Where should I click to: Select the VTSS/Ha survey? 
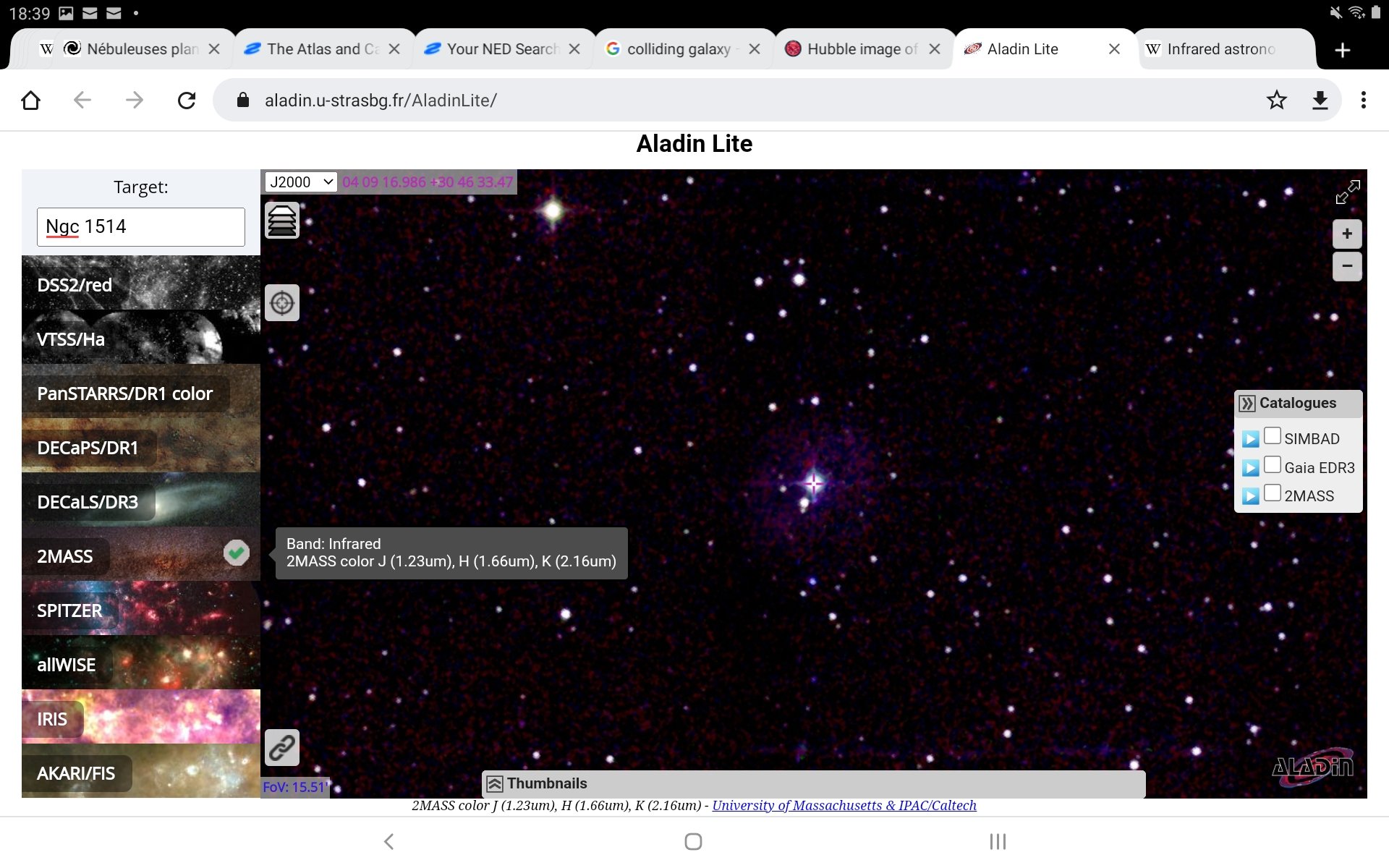(141, 337)
